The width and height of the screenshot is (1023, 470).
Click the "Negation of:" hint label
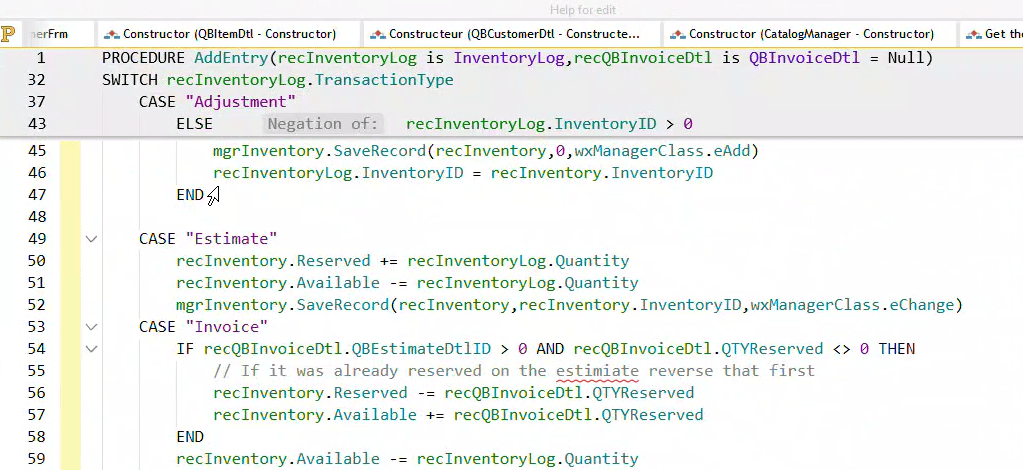324,124
